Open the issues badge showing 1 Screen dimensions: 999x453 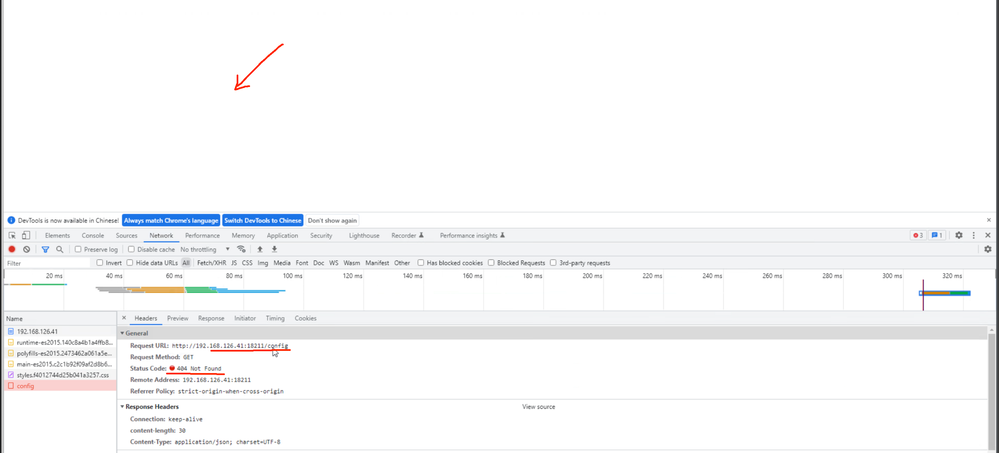click(937, 235)
